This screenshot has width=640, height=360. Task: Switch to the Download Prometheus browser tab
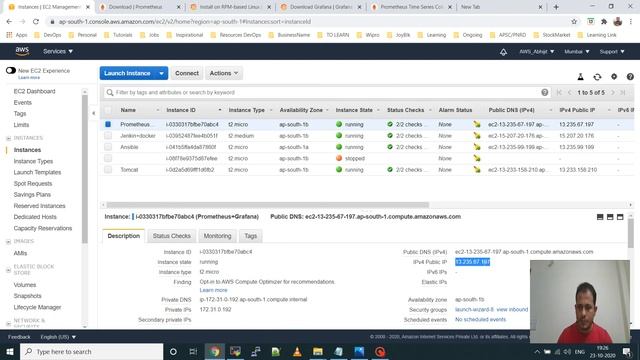pos(140,7)
